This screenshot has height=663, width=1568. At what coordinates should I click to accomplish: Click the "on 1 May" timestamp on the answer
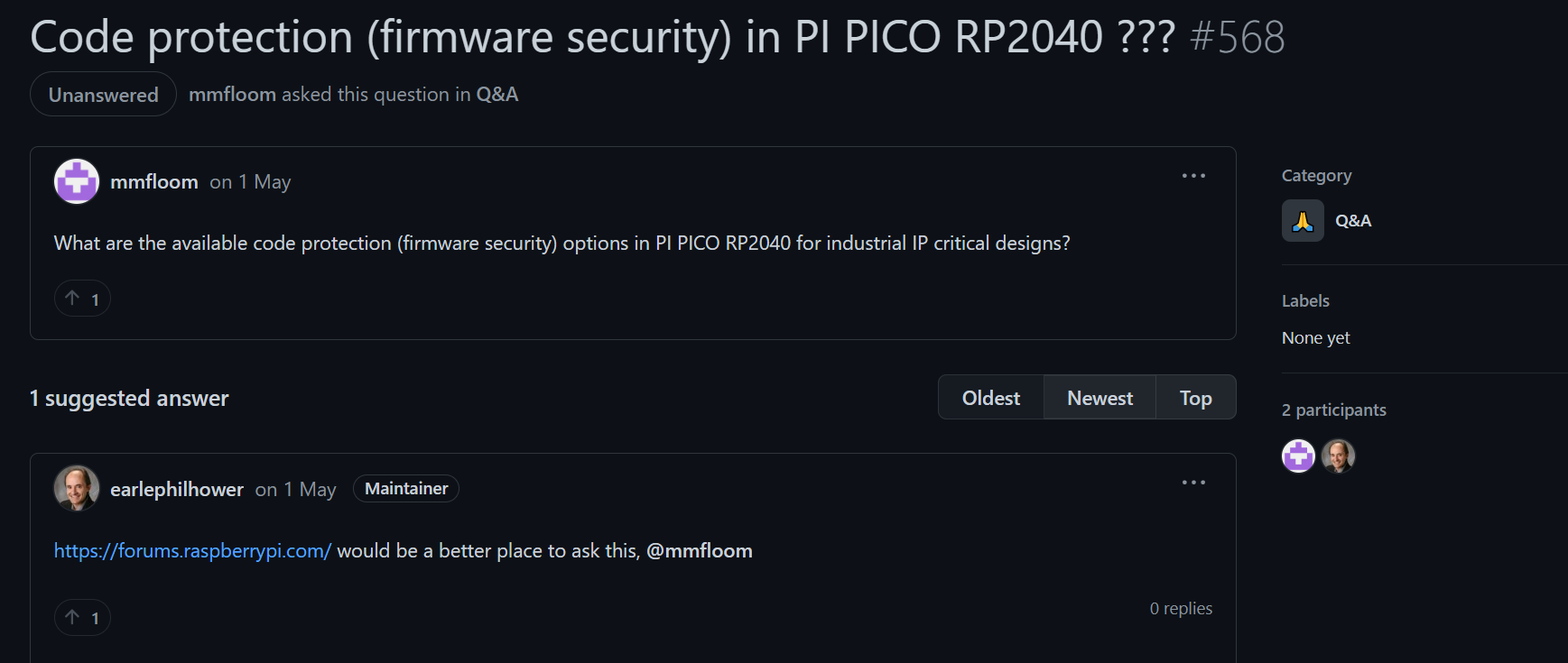tap(295, 489)
